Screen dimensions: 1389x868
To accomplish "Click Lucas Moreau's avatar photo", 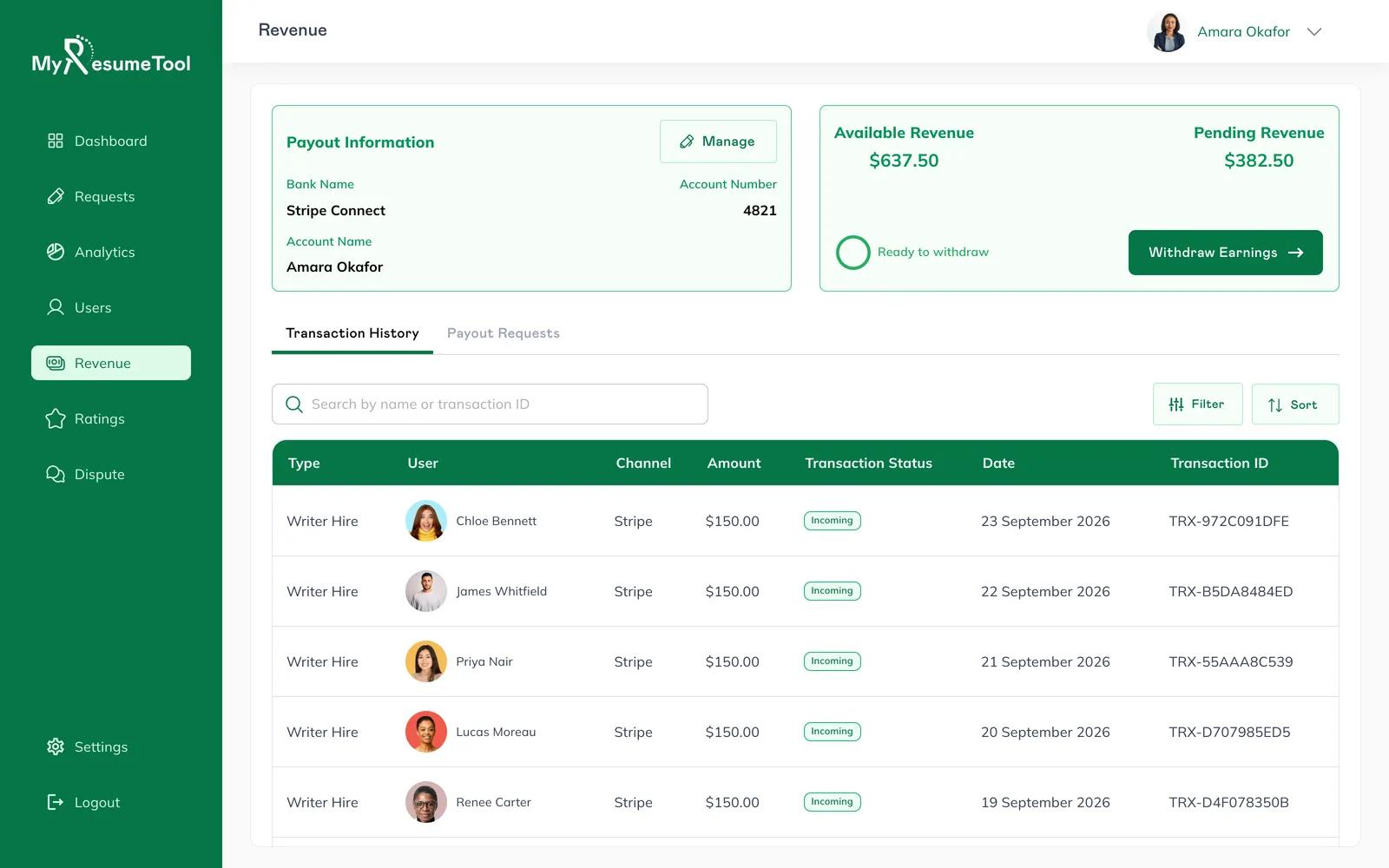I will (426, 732).
